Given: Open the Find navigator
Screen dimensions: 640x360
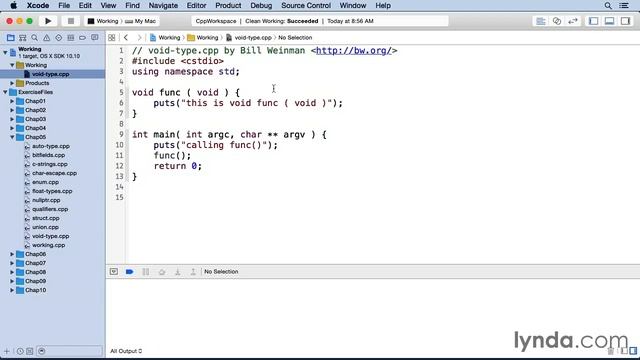Looking at the screenshot, I should coord(35,38).
